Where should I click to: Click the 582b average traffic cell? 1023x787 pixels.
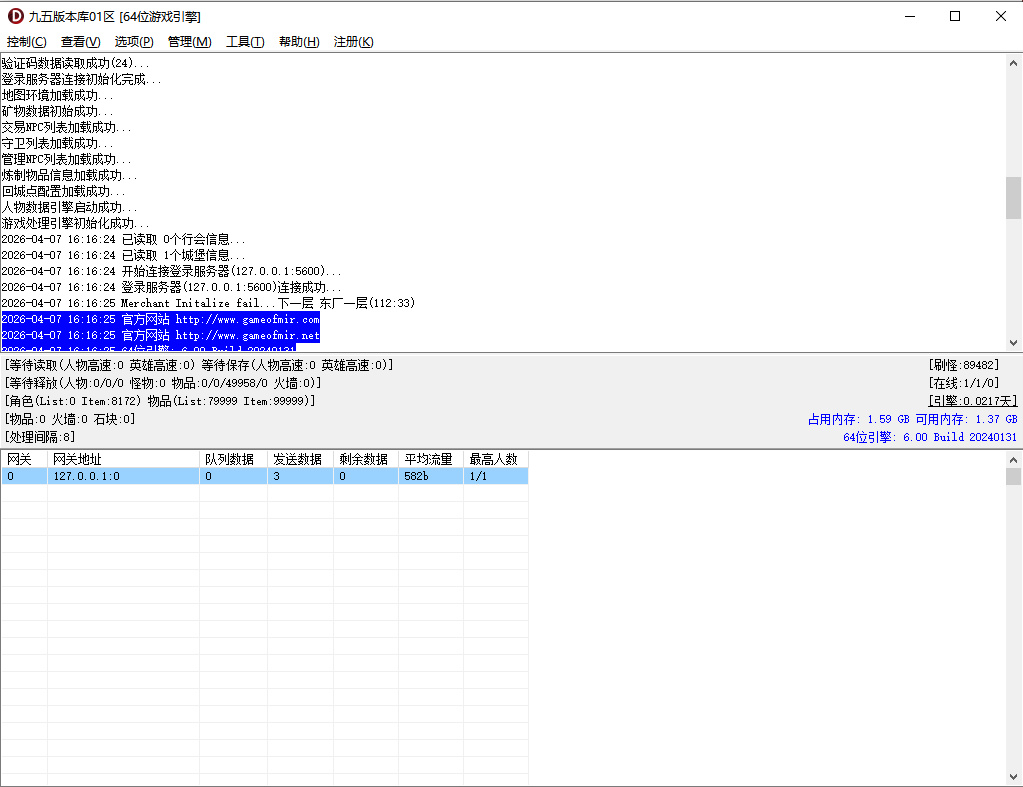pyautogui.click(x=431, y=476)
